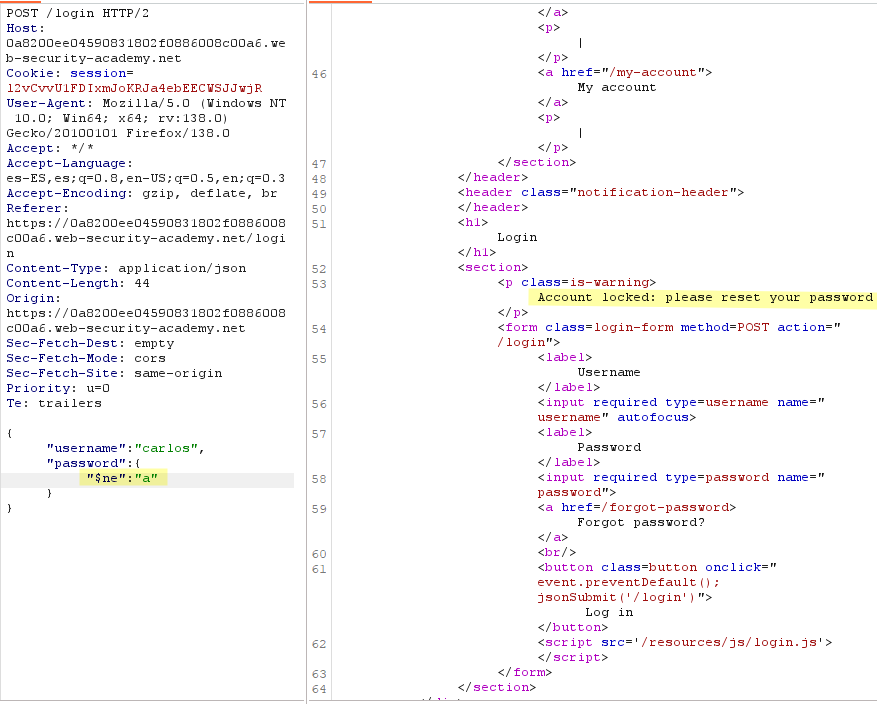Select the 'Priority: u=0' header

click(58, 389)
